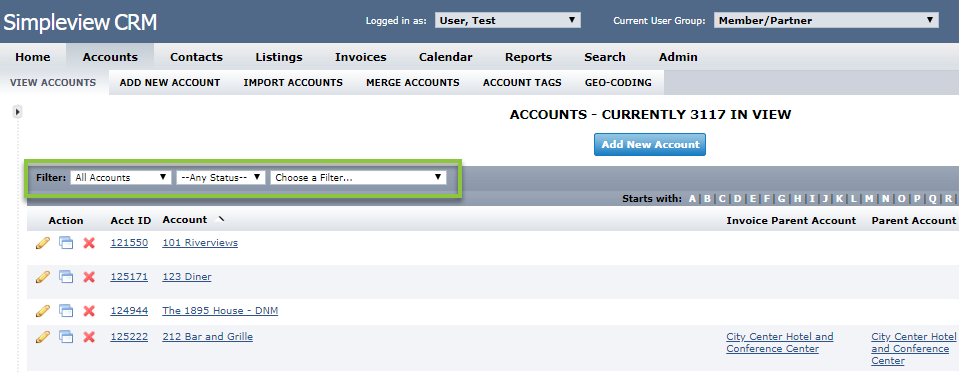Delete the 123 Diner account
Viewport: 959px width, 374px height.
pos(89,277)
